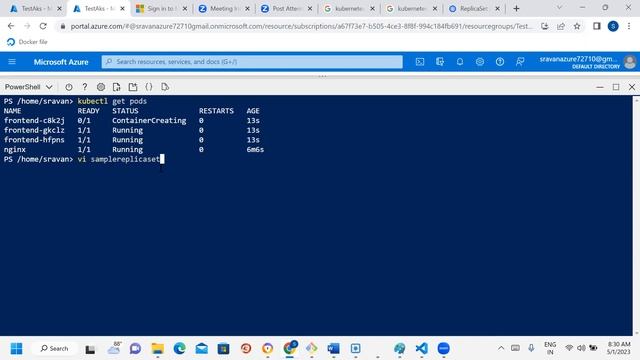This screenshot has width=640, height=360.
Task: Open Azure portal settings gear
Action: point(480,62)
